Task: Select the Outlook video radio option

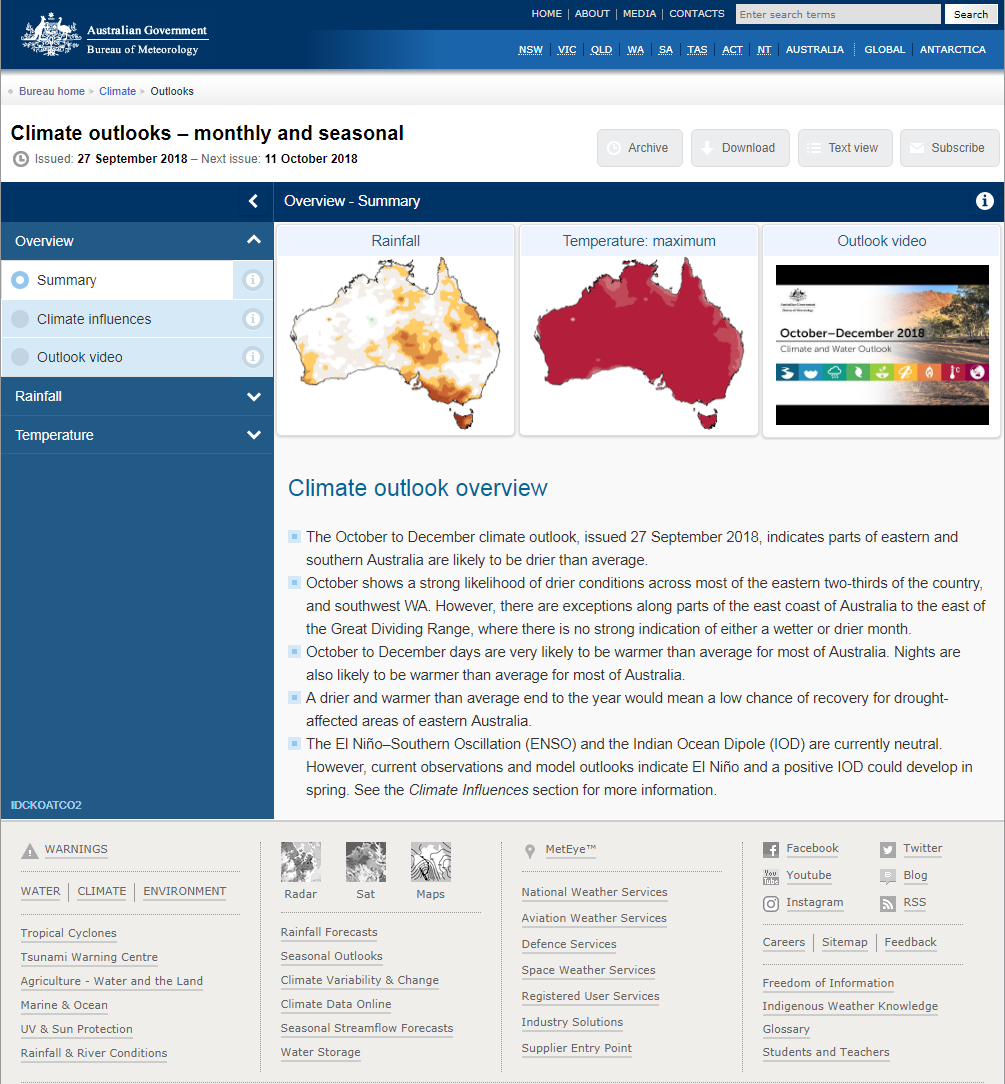Action: click(20, 358)
